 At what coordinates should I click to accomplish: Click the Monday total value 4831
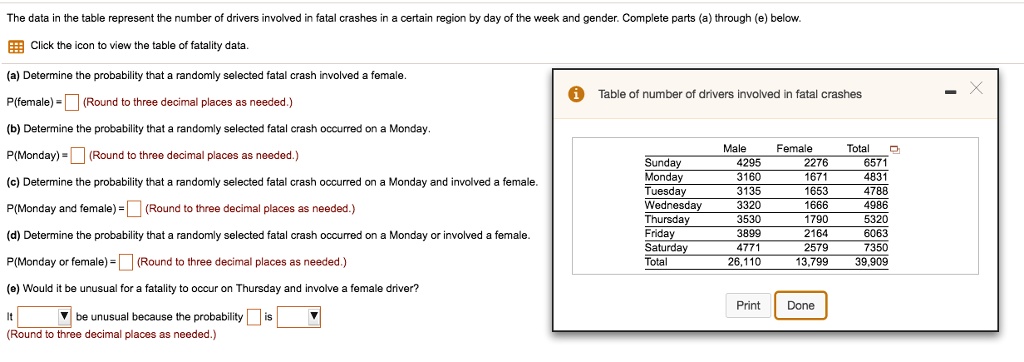(x=875, y=177)
